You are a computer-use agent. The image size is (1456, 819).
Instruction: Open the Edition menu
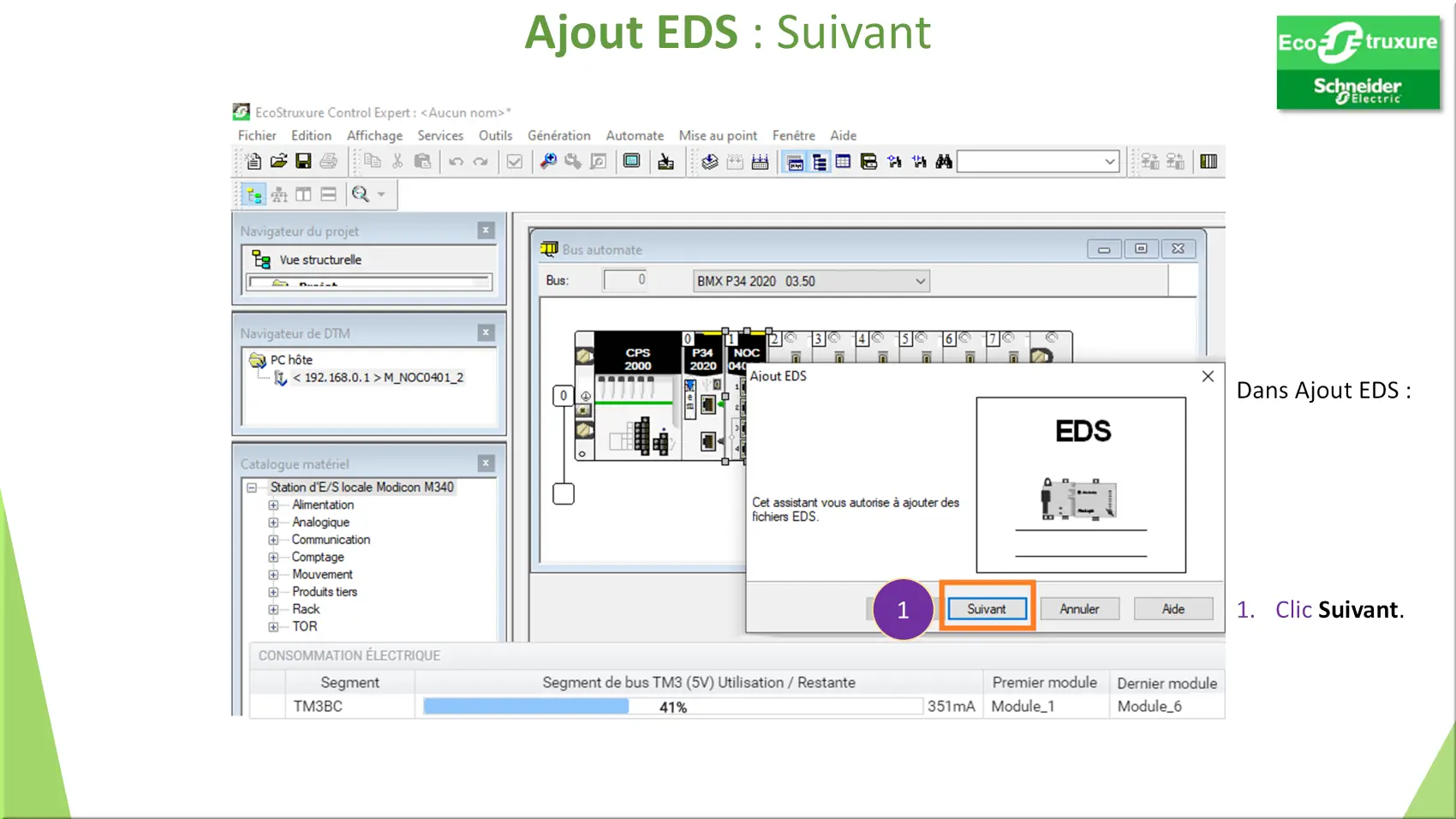[311, 135]
